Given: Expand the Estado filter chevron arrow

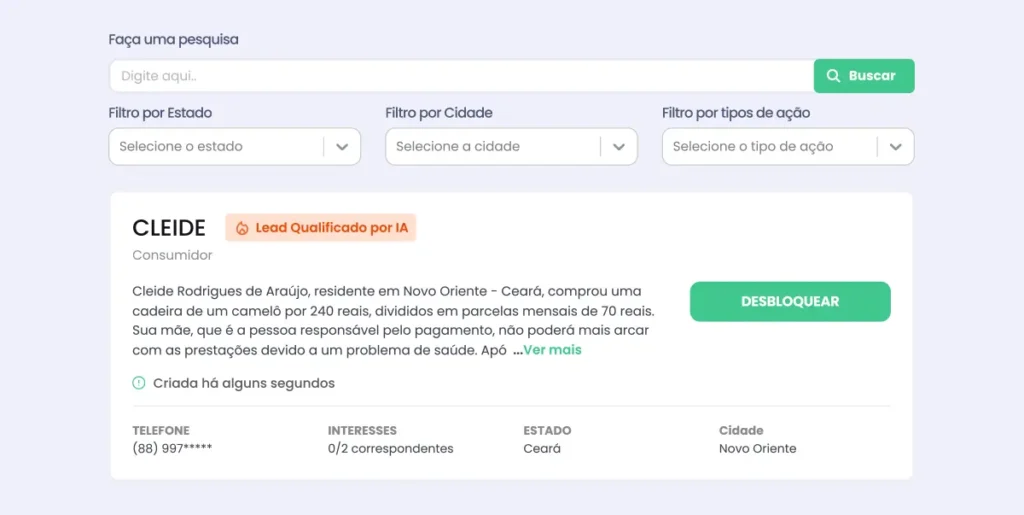Looking at the screenshot, I should point(342,147).
